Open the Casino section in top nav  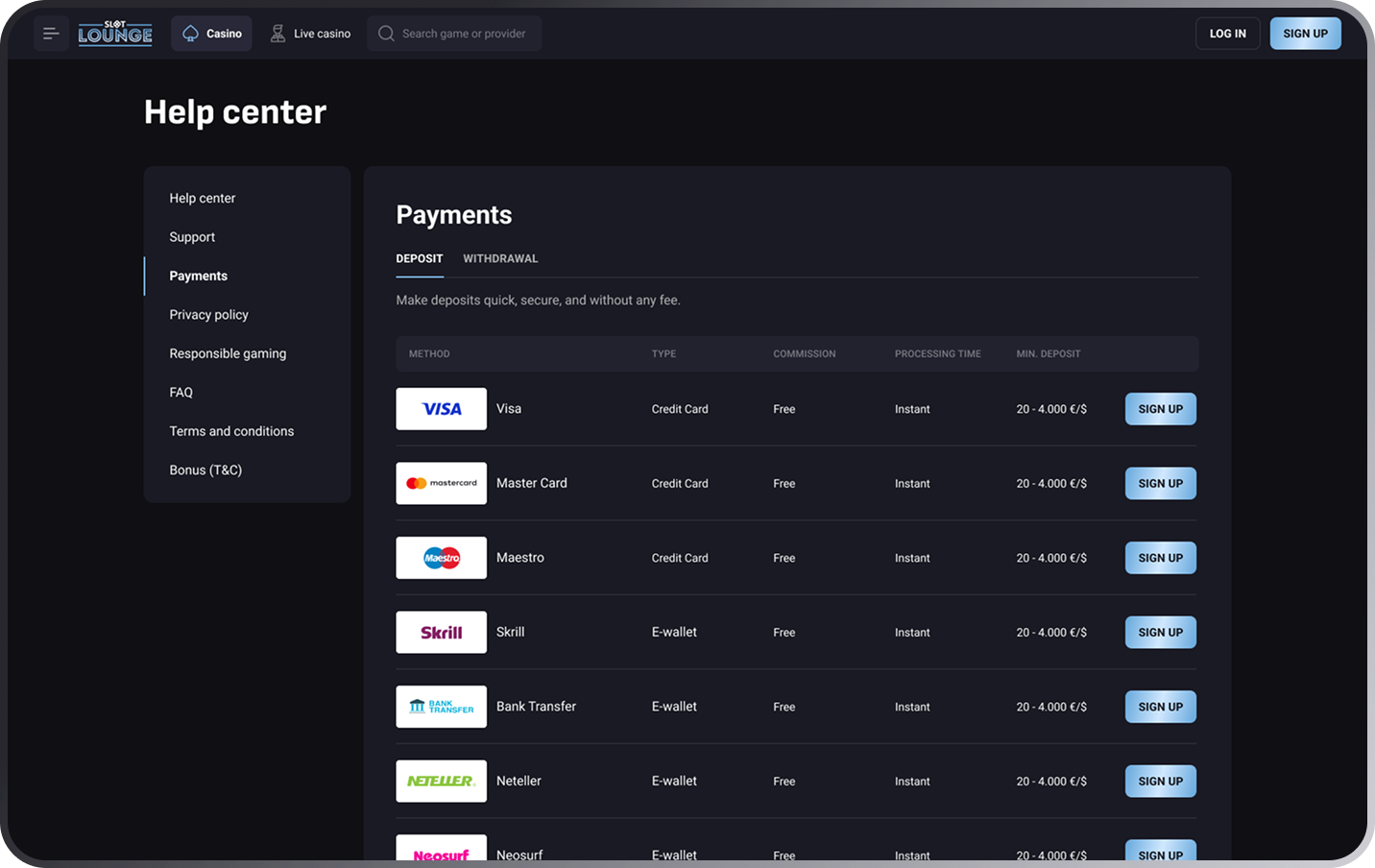tap(212, 34)
